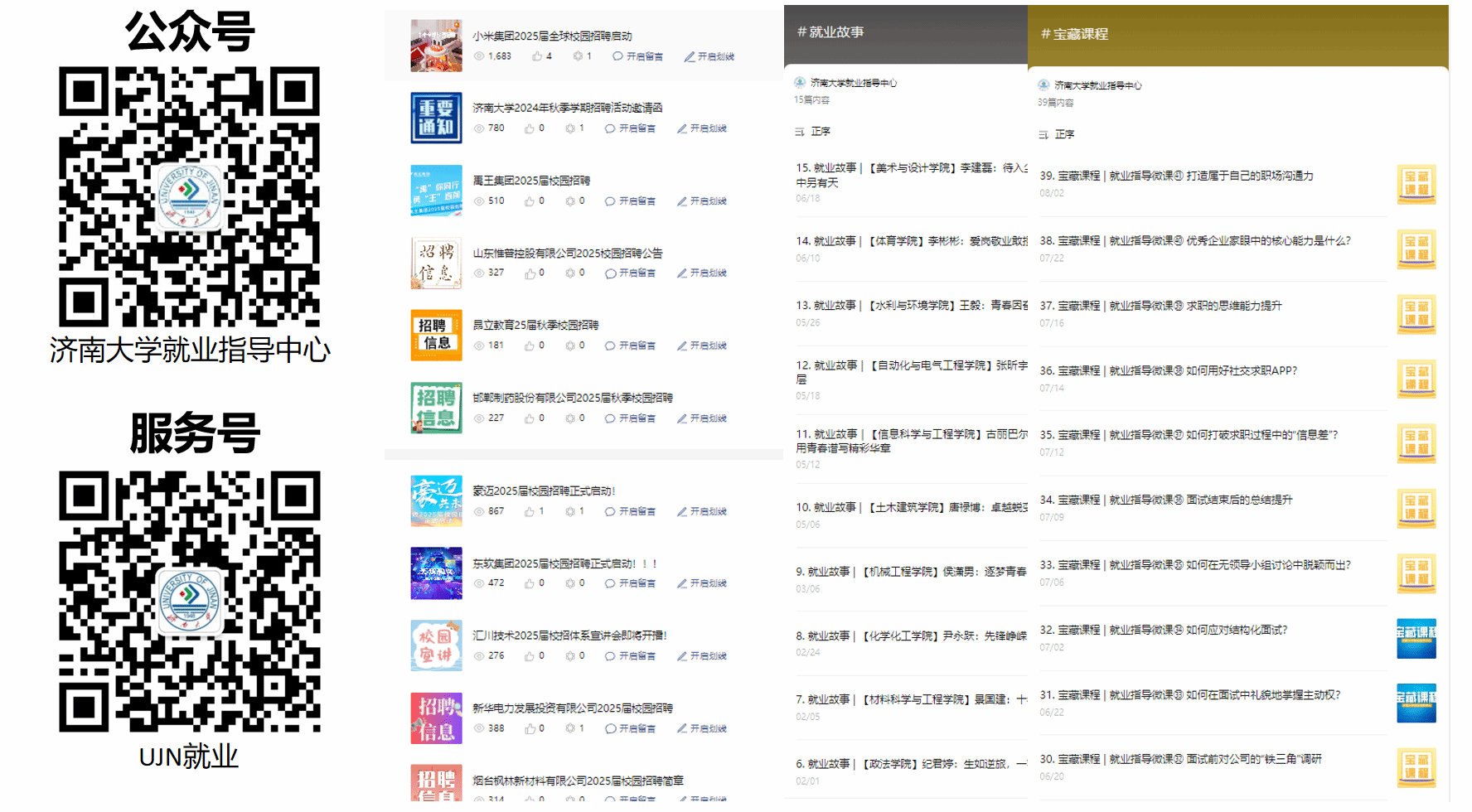
Task: Click the account avatar in 就业故事 panel
Action: [800, 83]
